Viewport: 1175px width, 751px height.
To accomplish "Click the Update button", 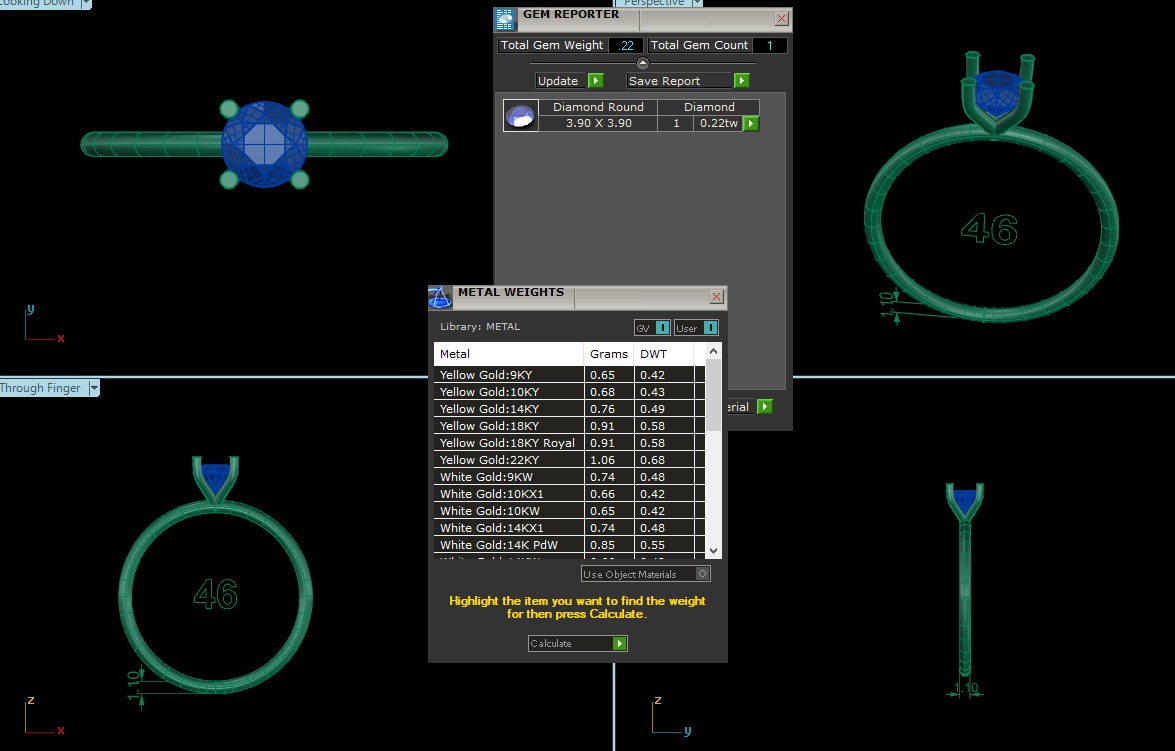I will click(560, 81).
